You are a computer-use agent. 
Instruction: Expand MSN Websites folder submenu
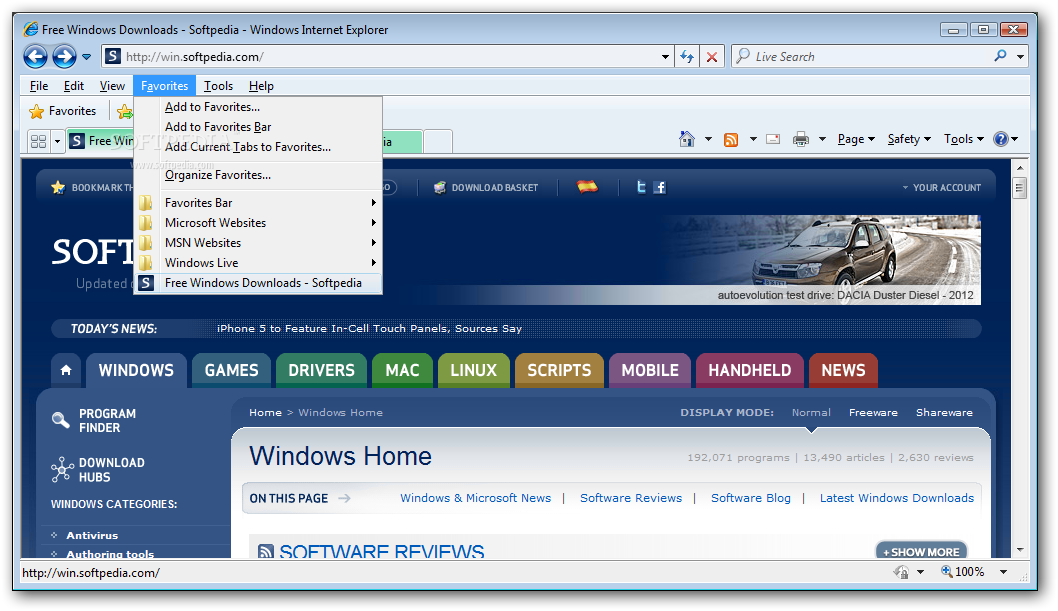click(258, 243)
